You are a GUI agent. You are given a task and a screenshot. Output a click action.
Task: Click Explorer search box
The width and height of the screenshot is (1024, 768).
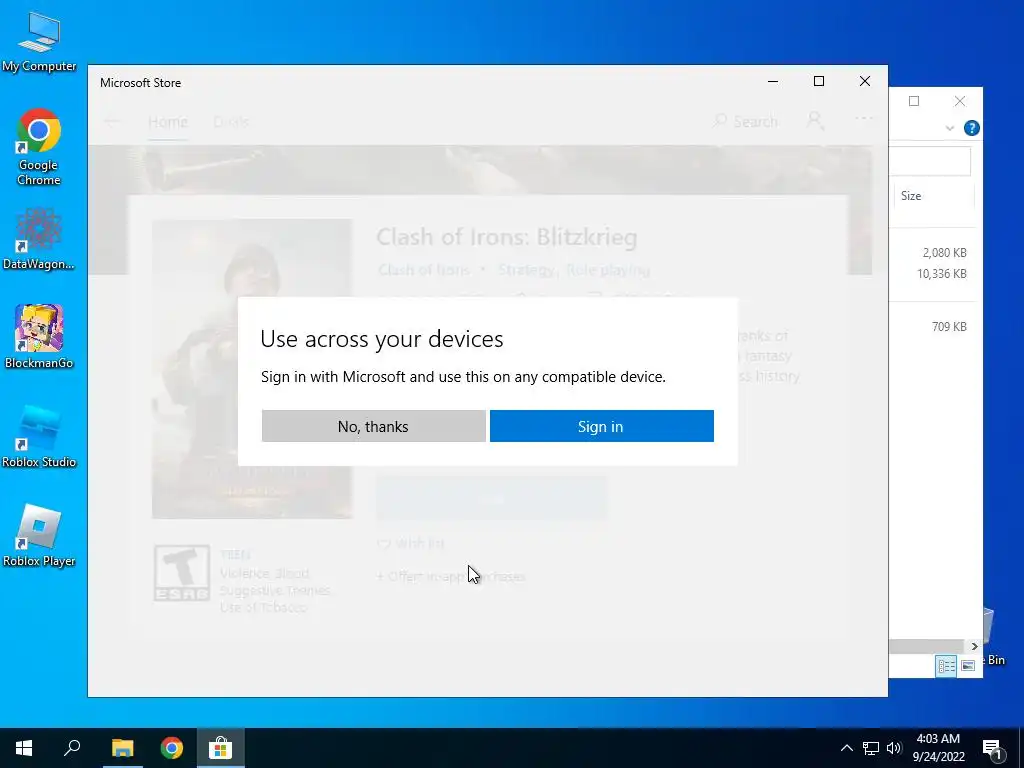point(930,161)
